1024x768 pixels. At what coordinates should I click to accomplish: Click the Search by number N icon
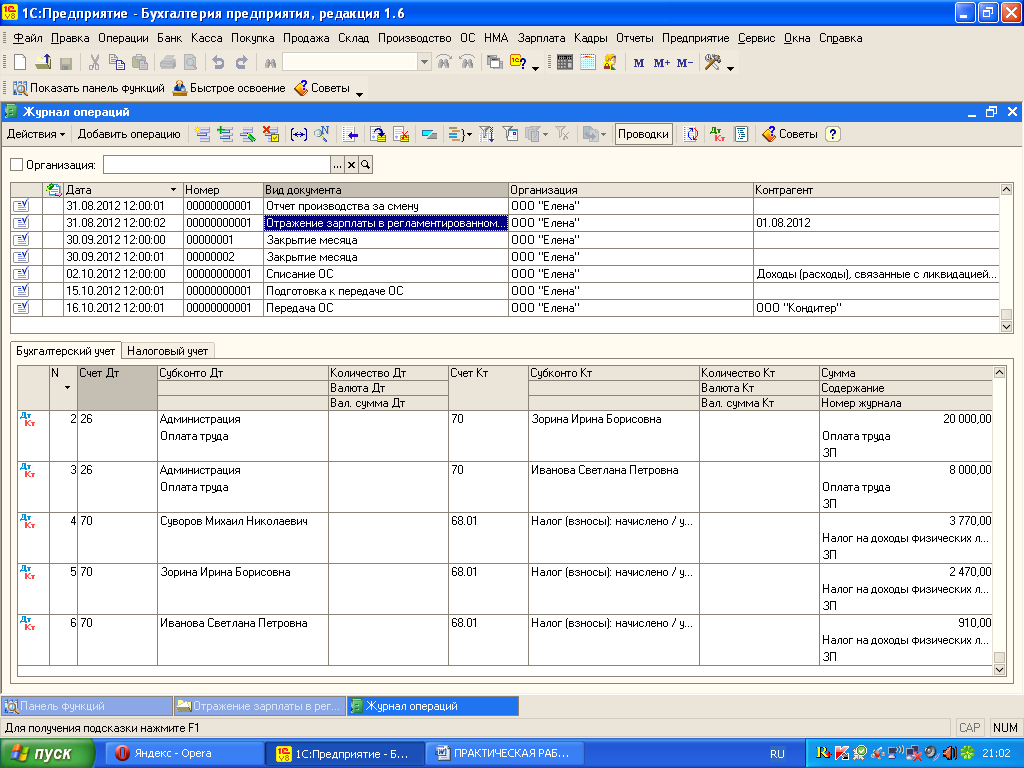321,135
